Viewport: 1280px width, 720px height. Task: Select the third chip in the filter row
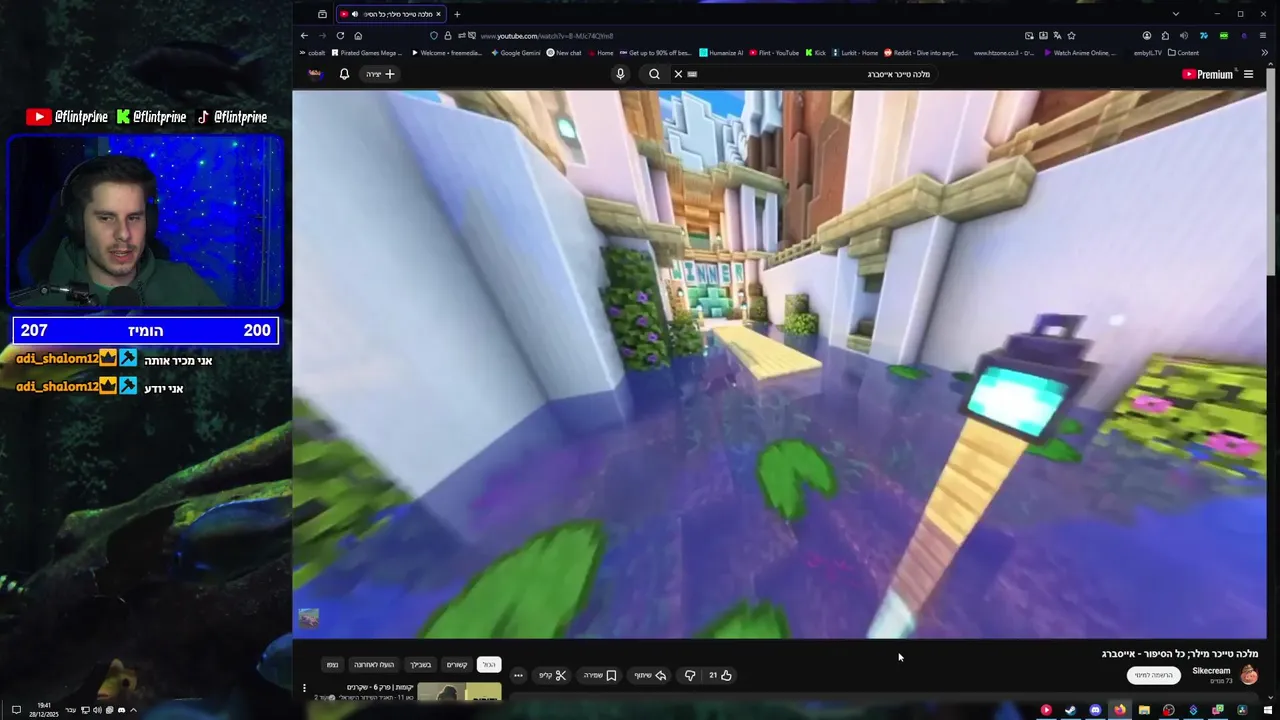[x=421, y=664]
